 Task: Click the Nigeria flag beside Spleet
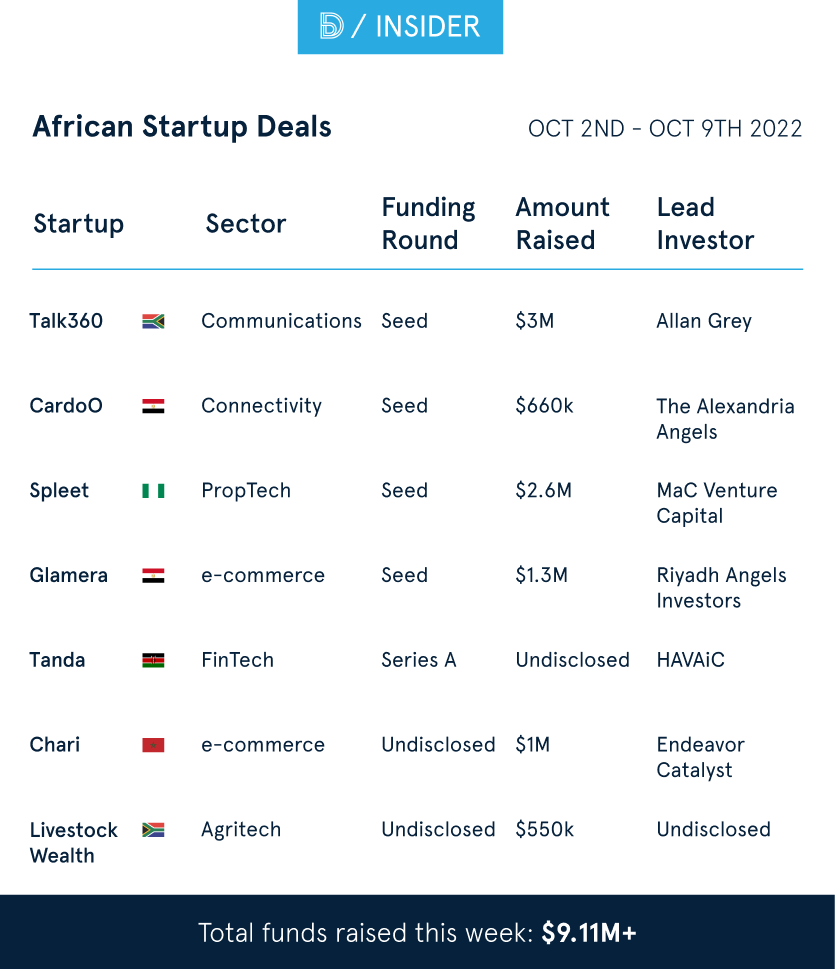(x=153, y=491)
